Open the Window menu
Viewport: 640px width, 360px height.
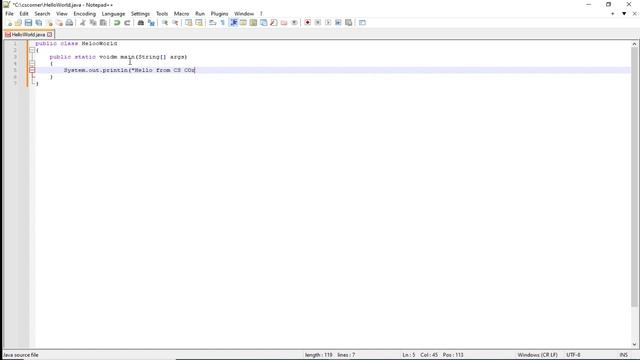[x=244, y=14]
